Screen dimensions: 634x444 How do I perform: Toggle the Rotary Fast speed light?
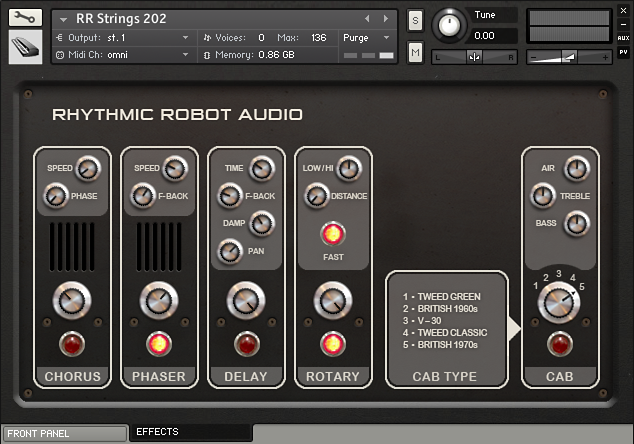[x=333, y=234]
